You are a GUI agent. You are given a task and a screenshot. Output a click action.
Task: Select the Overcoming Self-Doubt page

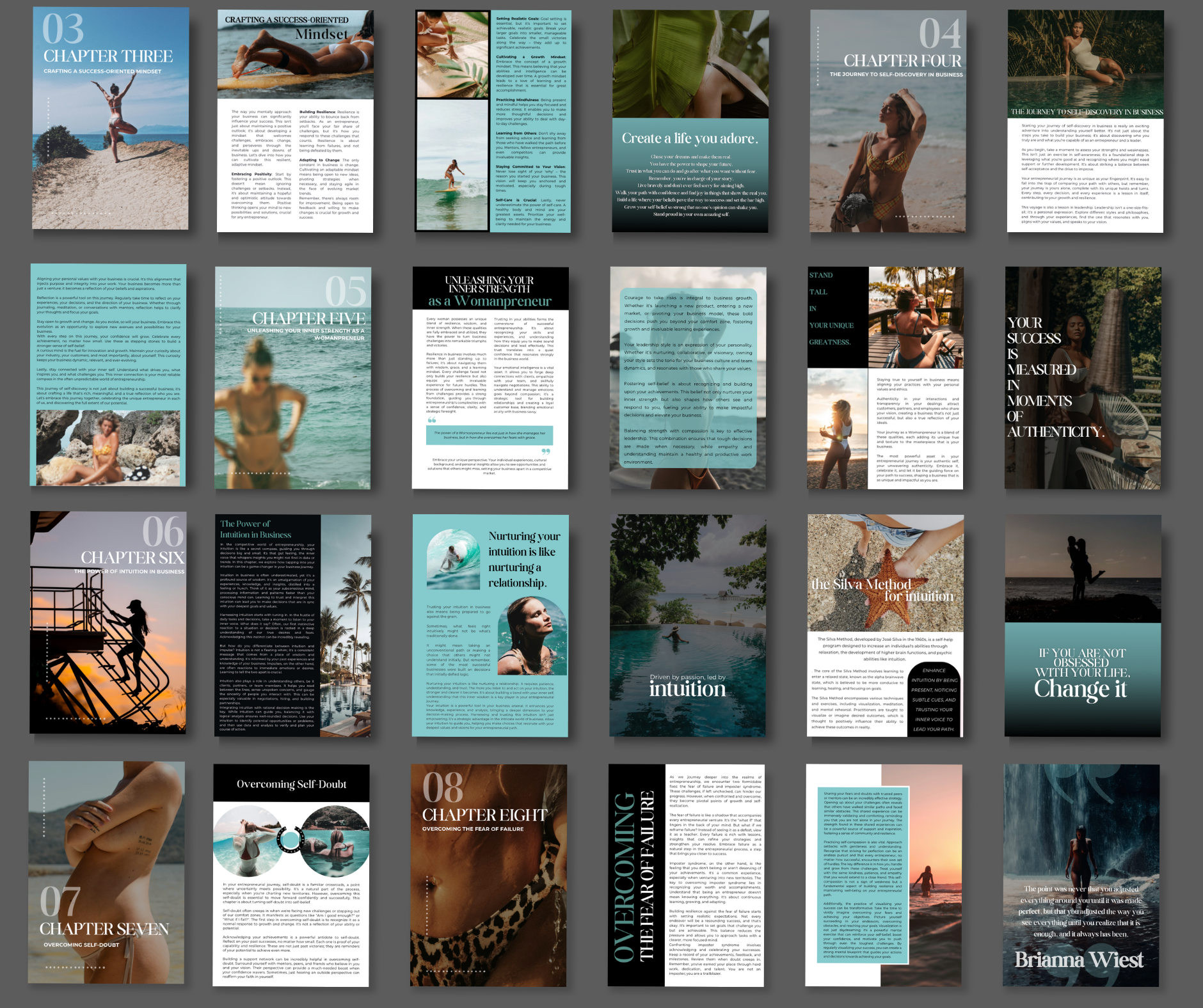point(291,875)
